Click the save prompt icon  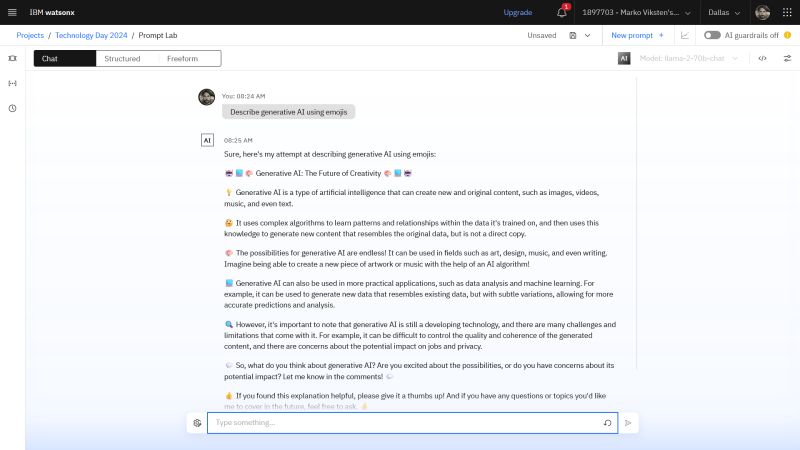tap(573, 35)
